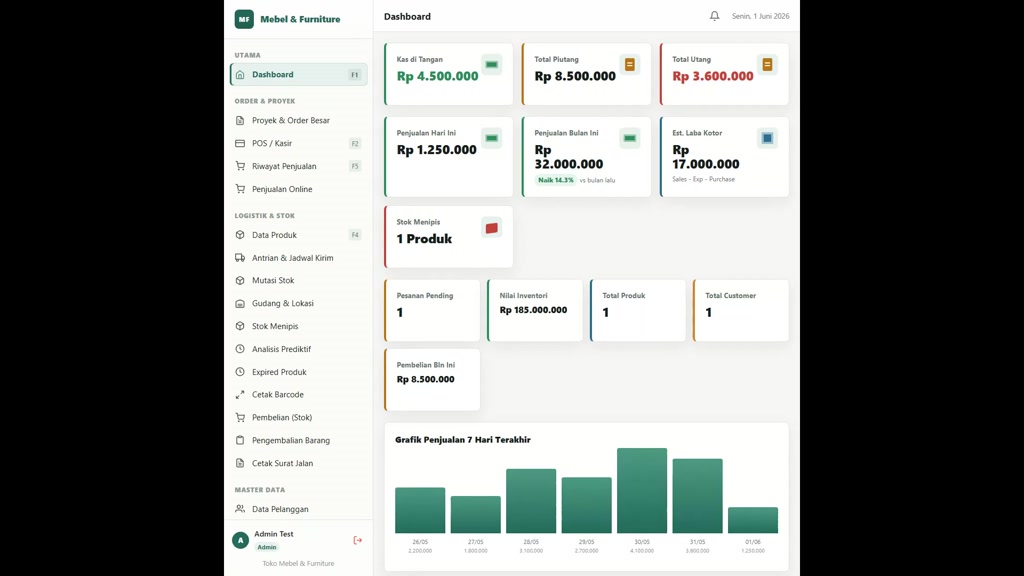Open Antrian & Jadwal Kirim

(298, 257)
